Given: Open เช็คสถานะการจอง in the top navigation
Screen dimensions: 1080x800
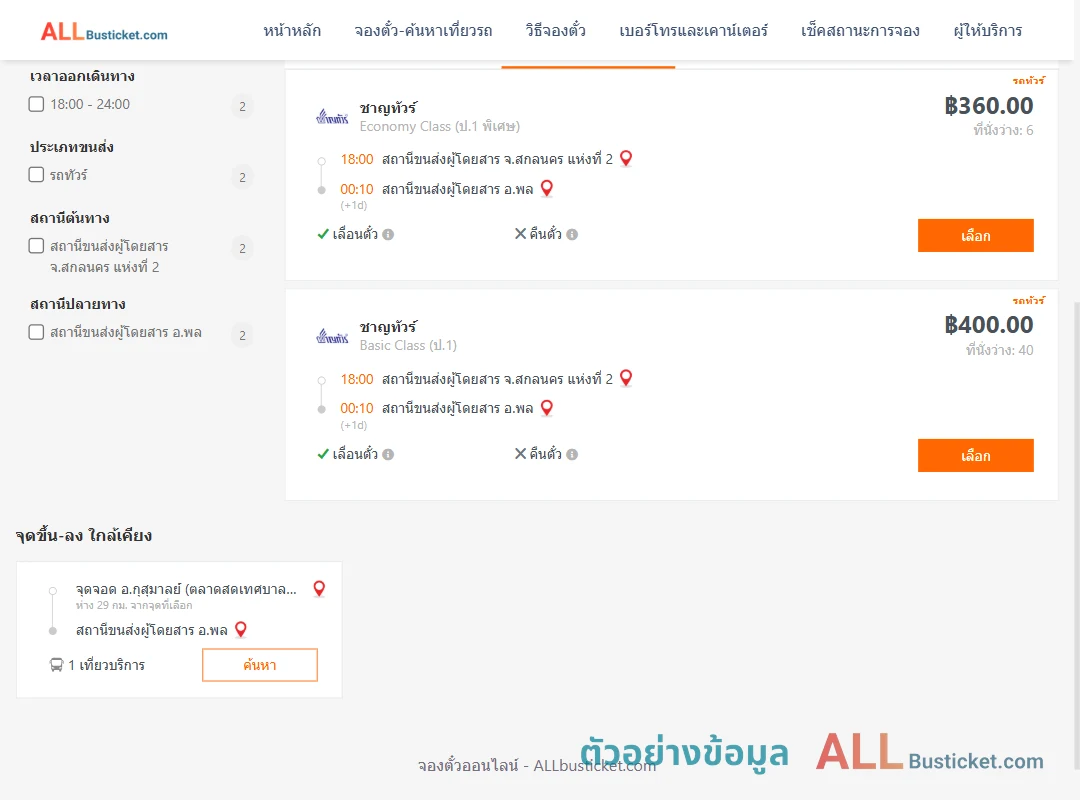Looking at the screenshot, I should pos(860,30).
